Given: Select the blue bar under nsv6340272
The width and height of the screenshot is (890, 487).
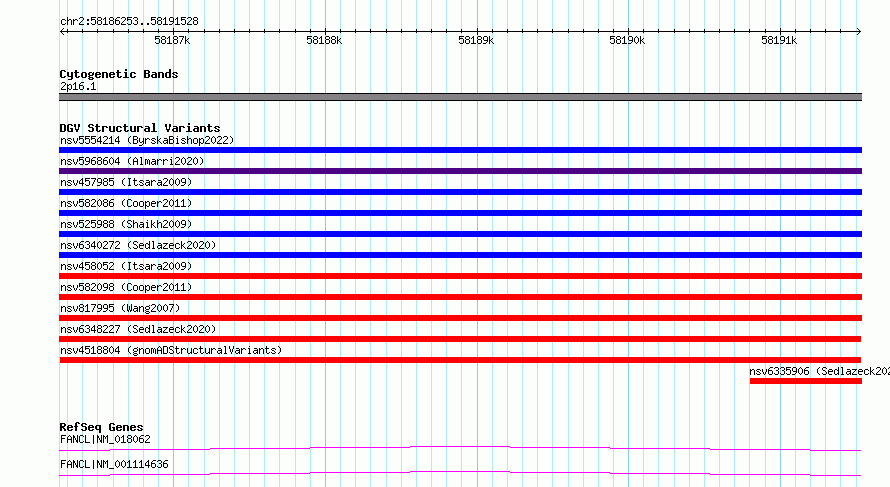Looking at the screenshot, I should pyautogui.click(x=460, y=255).
